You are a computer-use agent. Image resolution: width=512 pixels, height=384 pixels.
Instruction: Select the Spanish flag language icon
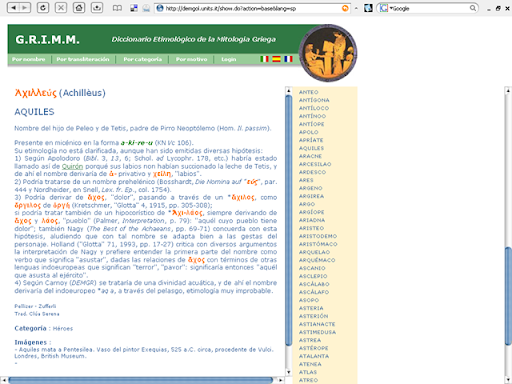[276, 59]
